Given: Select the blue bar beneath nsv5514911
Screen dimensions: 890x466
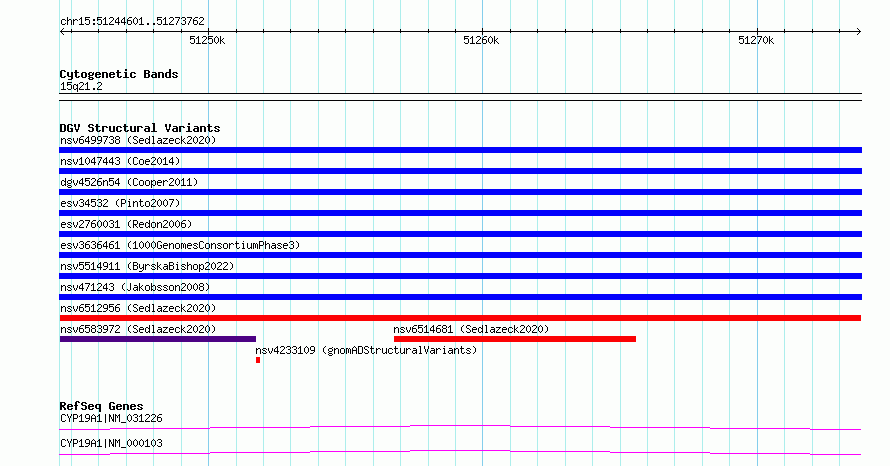Looking at the screenshot, I should pyautogui.click(x=460, y=276).
